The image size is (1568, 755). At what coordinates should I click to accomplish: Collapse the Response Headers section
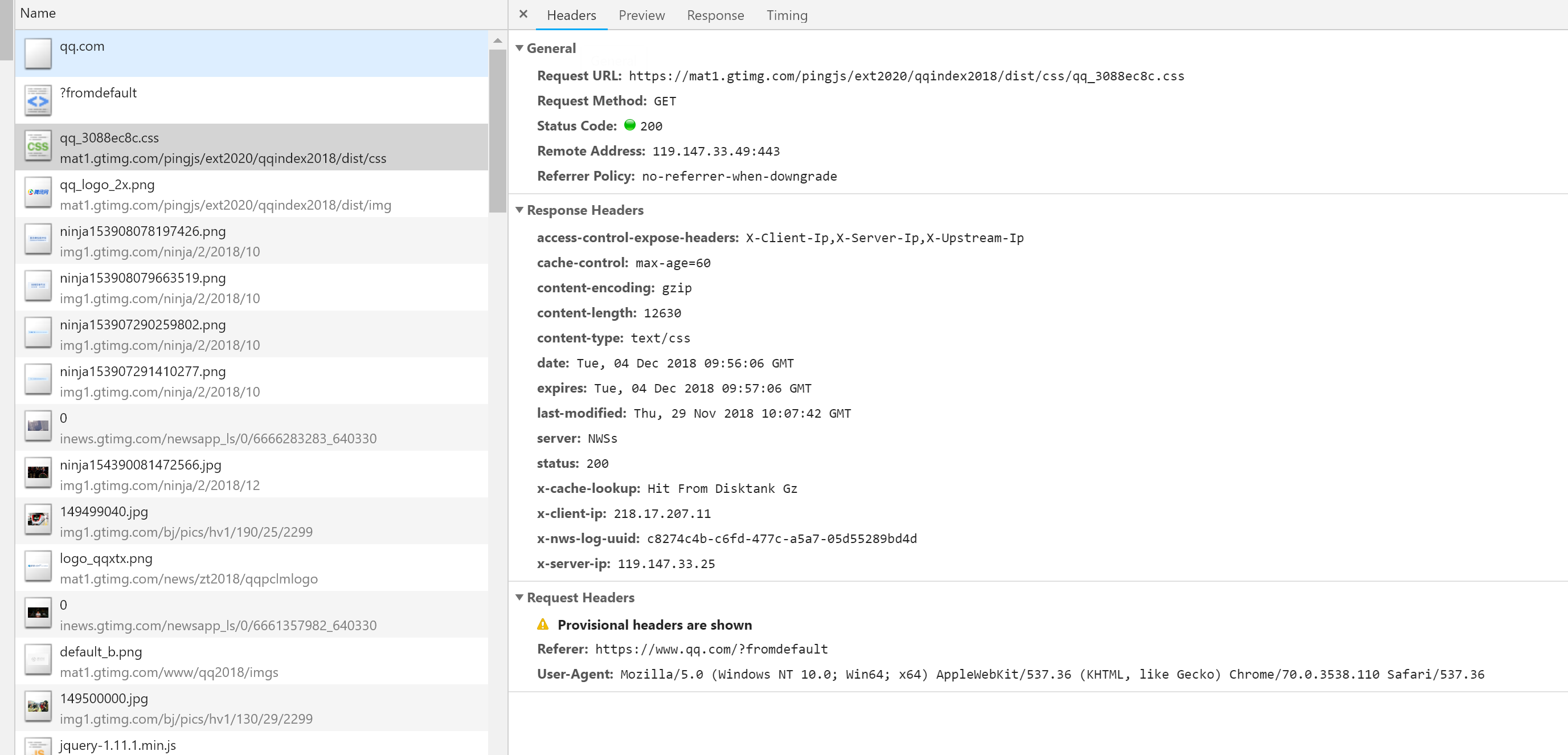[519, 210]
